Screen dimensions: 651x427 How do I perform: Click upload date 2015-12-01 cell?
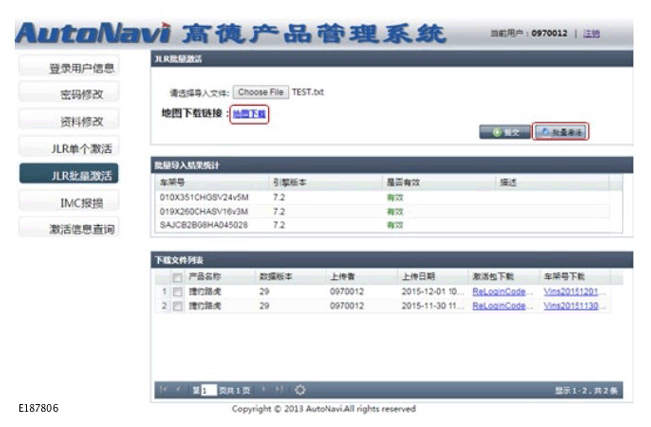433,292
